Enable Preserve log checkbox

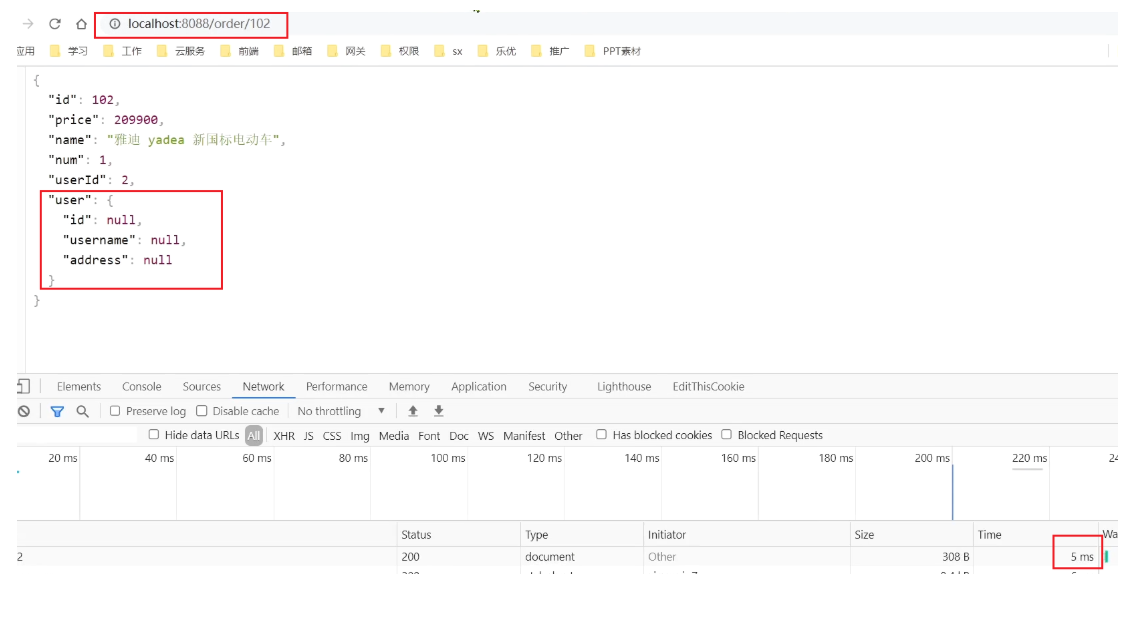(115, 411)
